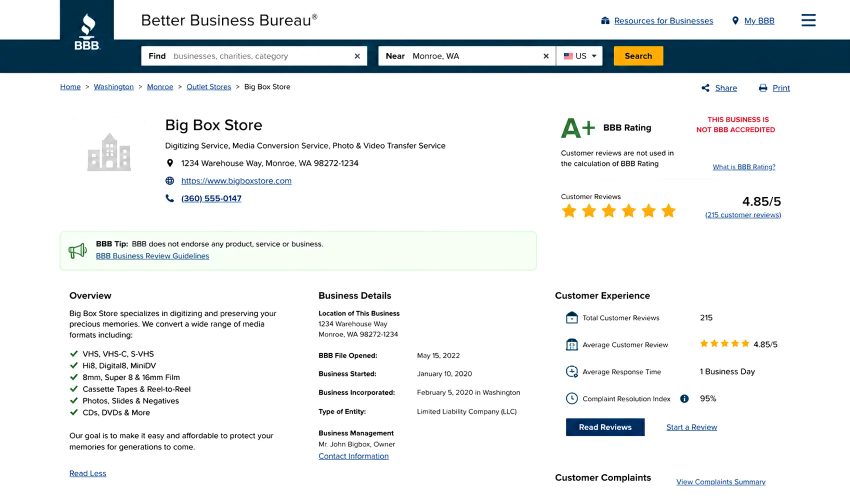Click the VHS, VHS-C, S-VHS list item

[x=118, y=354]
